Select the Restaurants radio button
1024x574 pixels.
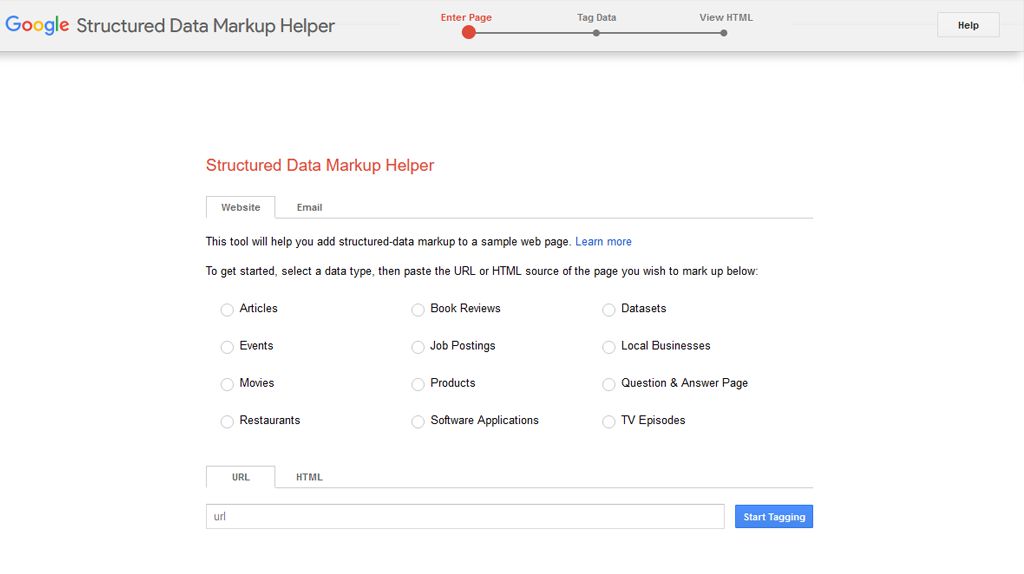point(227,421)
